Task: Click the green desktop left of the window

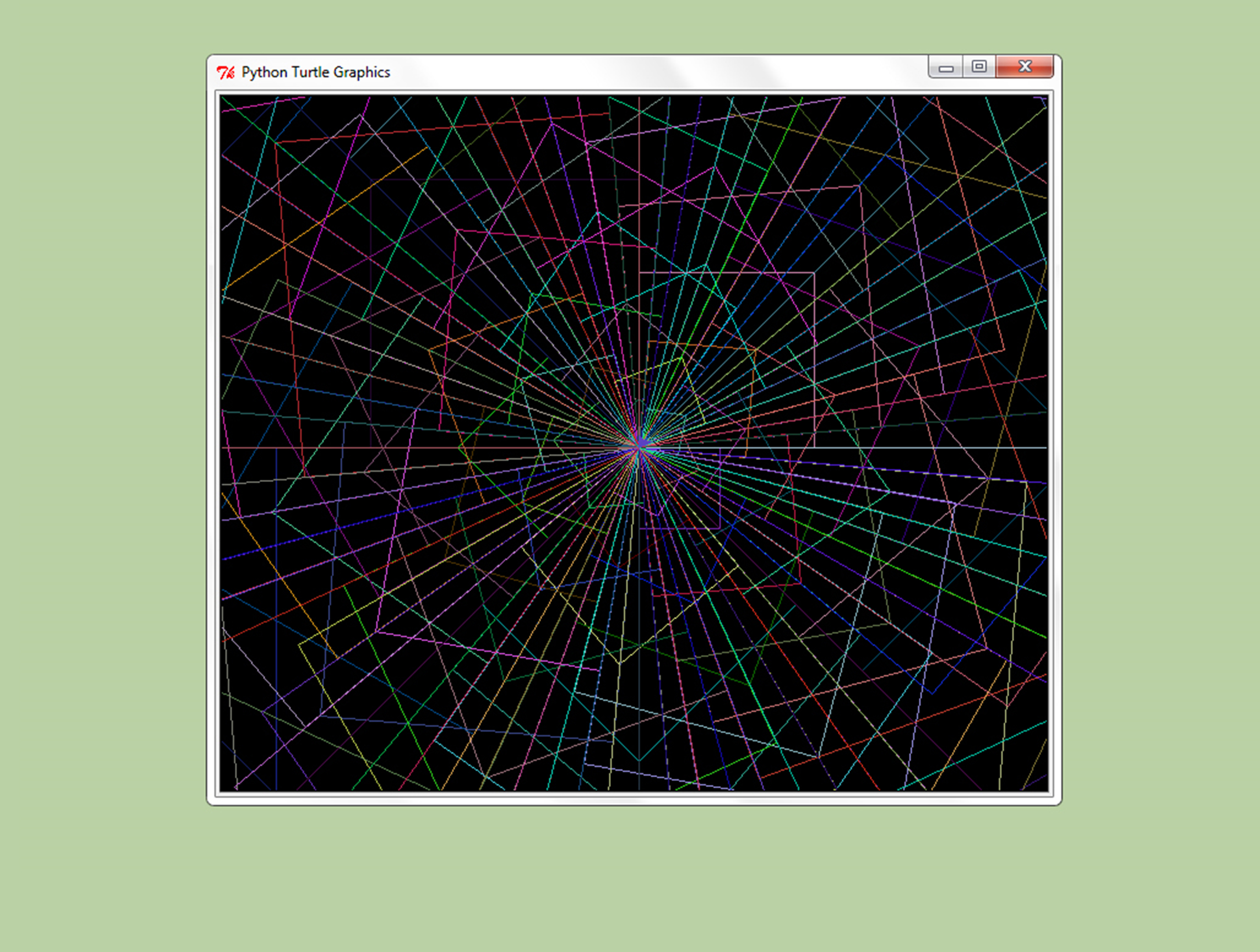Action: [102, 433]
